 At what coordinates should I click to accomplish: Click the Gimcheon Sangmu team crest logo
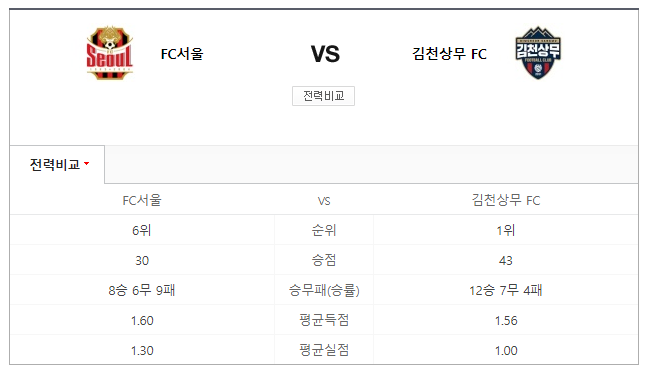pyautogui.click(x=538, y=53)
